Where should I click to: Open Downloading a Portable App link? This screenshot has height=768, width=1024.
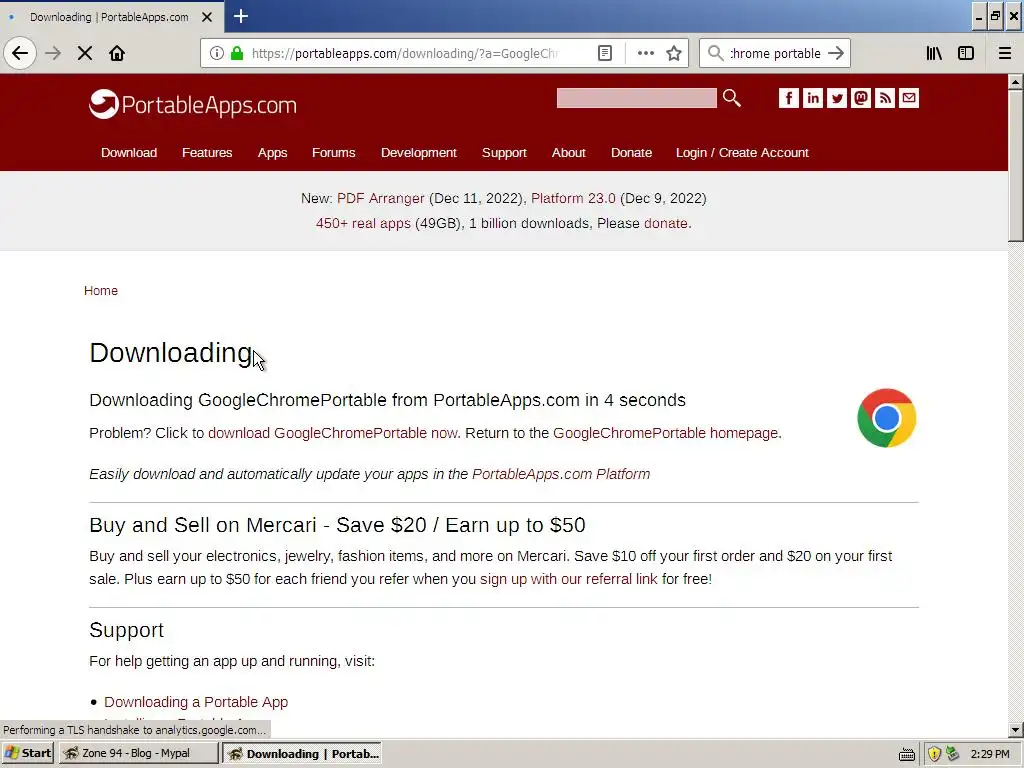click(196, 701)
